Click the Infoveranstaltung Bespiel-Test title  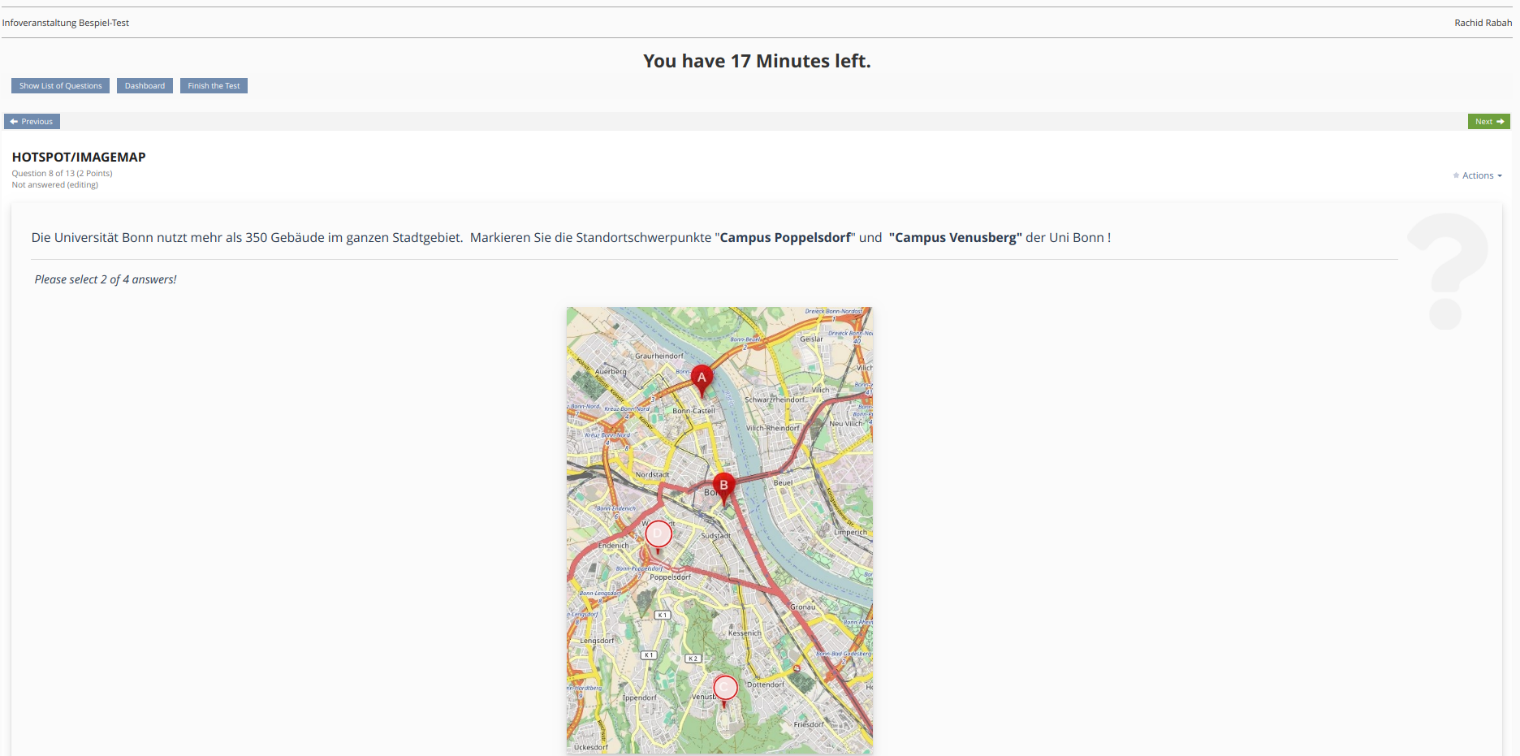click(x=66, y=23)
